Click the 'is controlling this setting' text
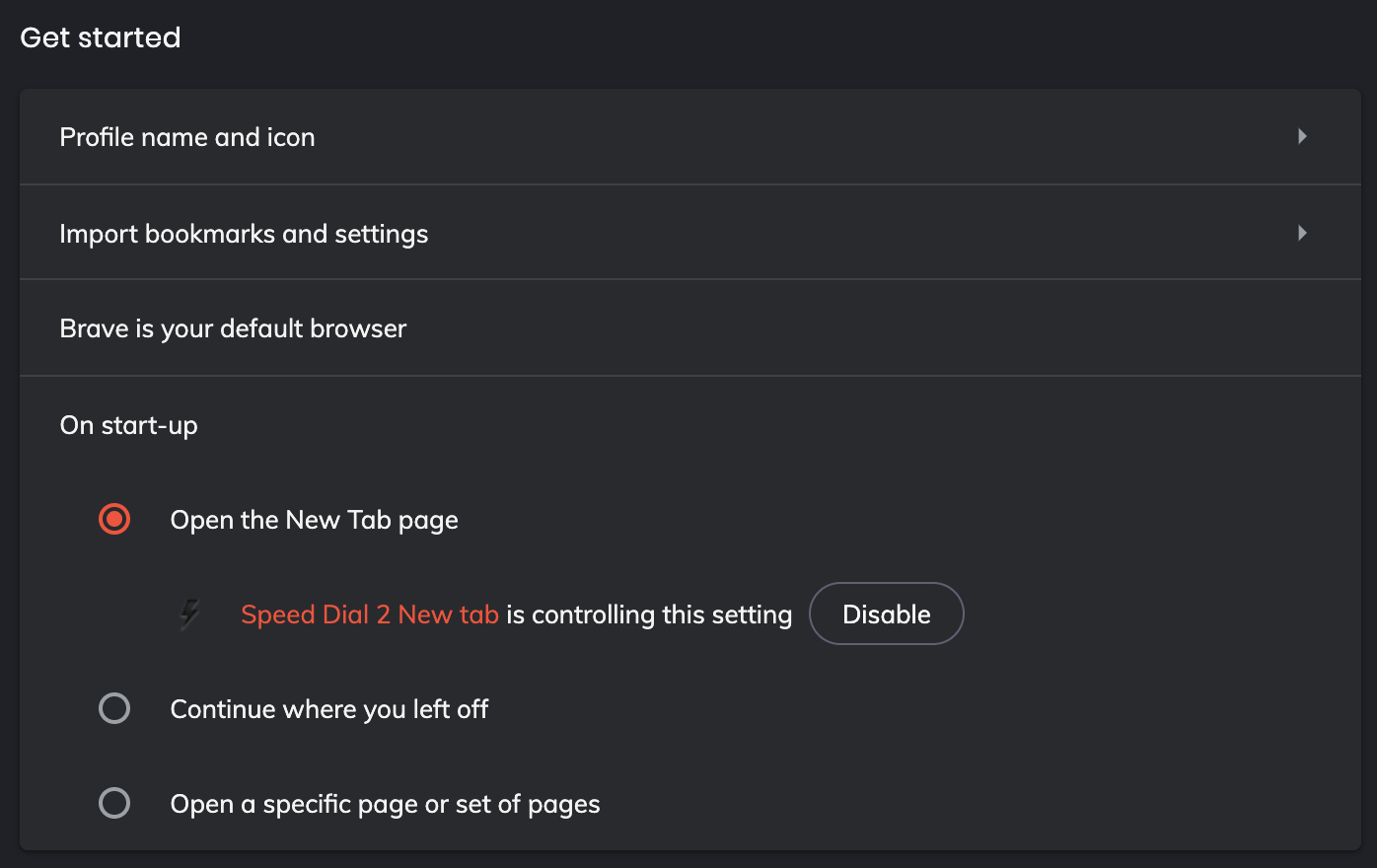 coord(649,615)
